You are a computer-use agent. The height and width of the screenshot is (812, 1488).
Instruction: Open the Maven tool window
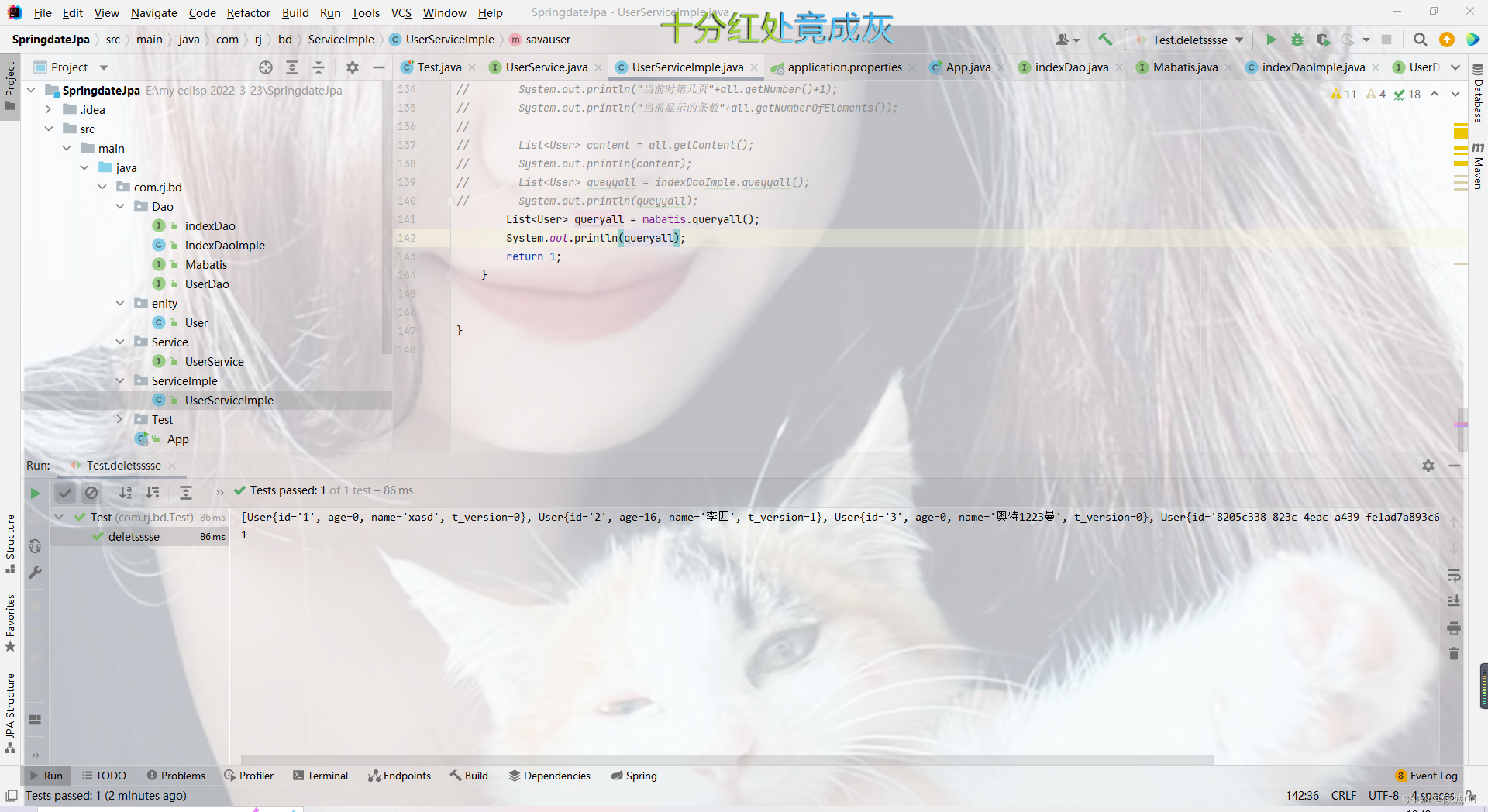(1478, 166)
